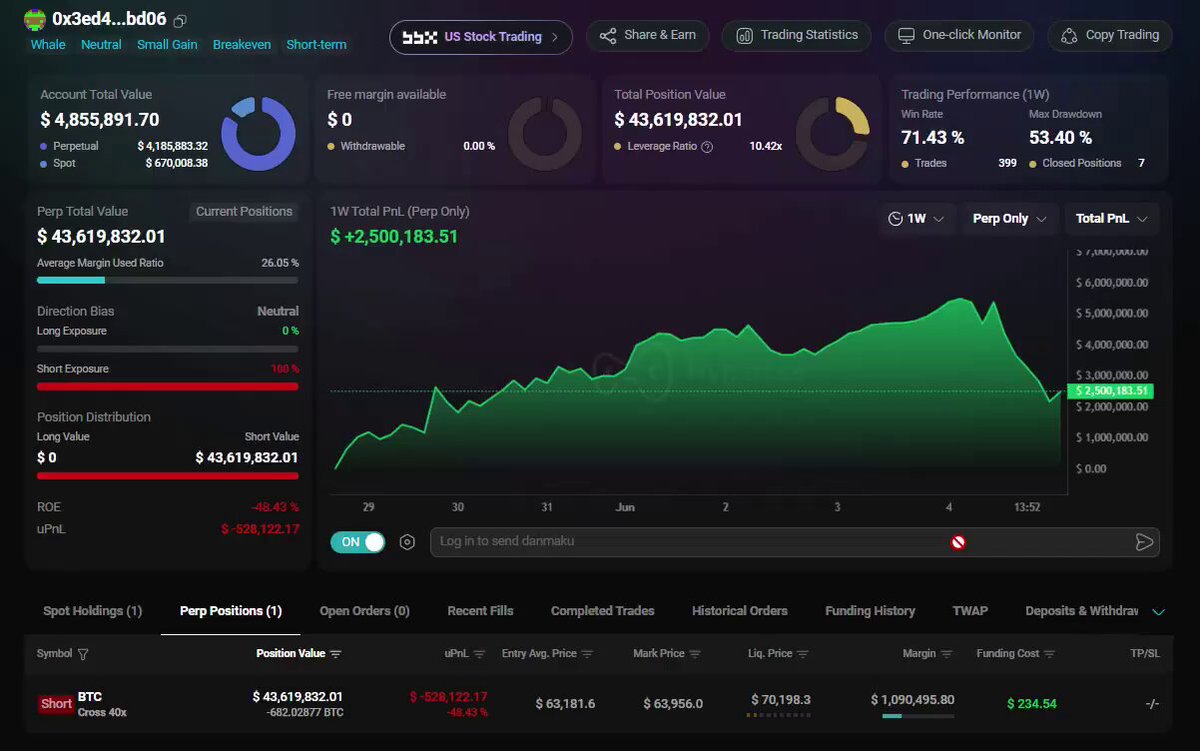Open the 1W timeframe dropdown
Screen dimensions: 1200x751
coord(916,218)
